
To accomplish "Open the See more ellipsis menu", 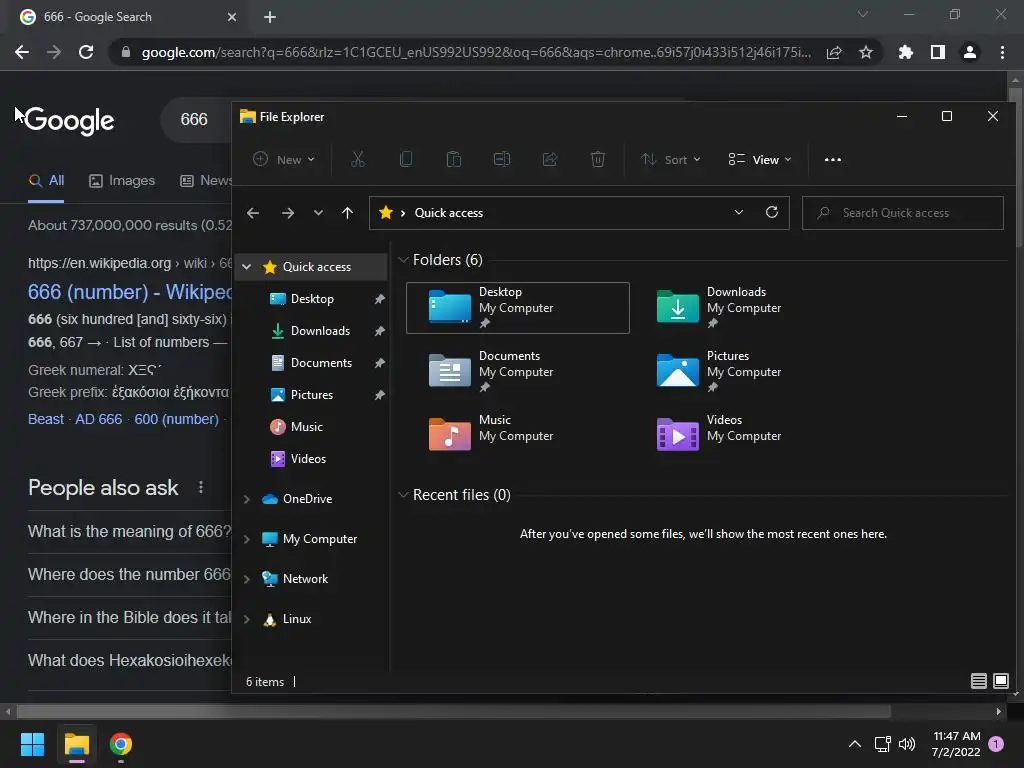I will click(833, 159).
